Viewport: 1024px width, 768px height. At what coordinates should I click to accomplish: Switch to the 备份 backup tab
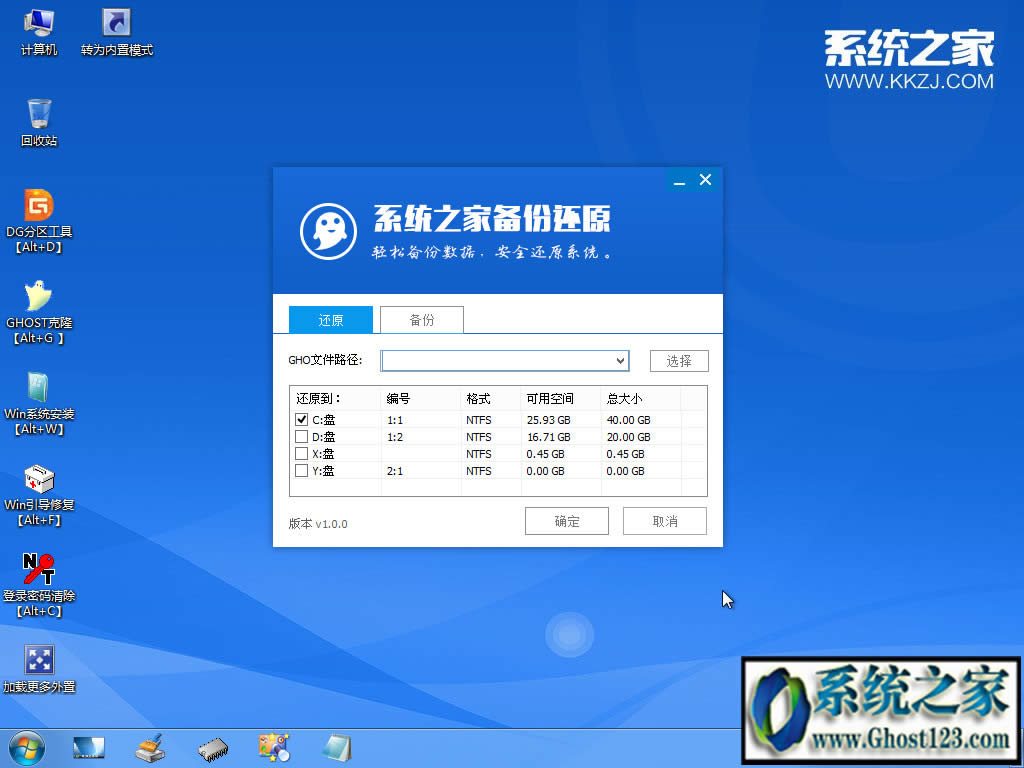point(421,319)
